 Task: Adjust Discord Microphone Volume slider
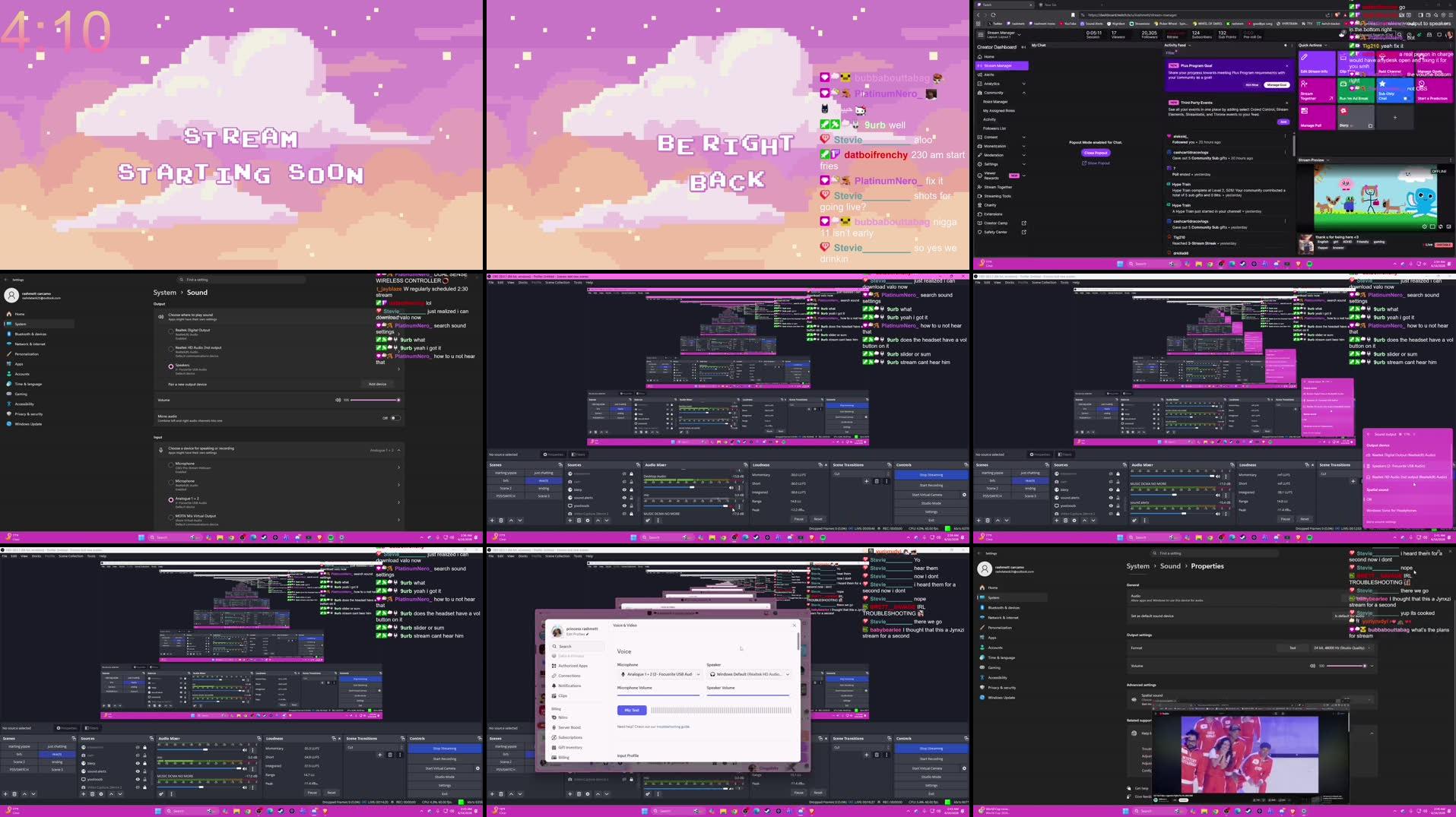[x=658, y=695]
